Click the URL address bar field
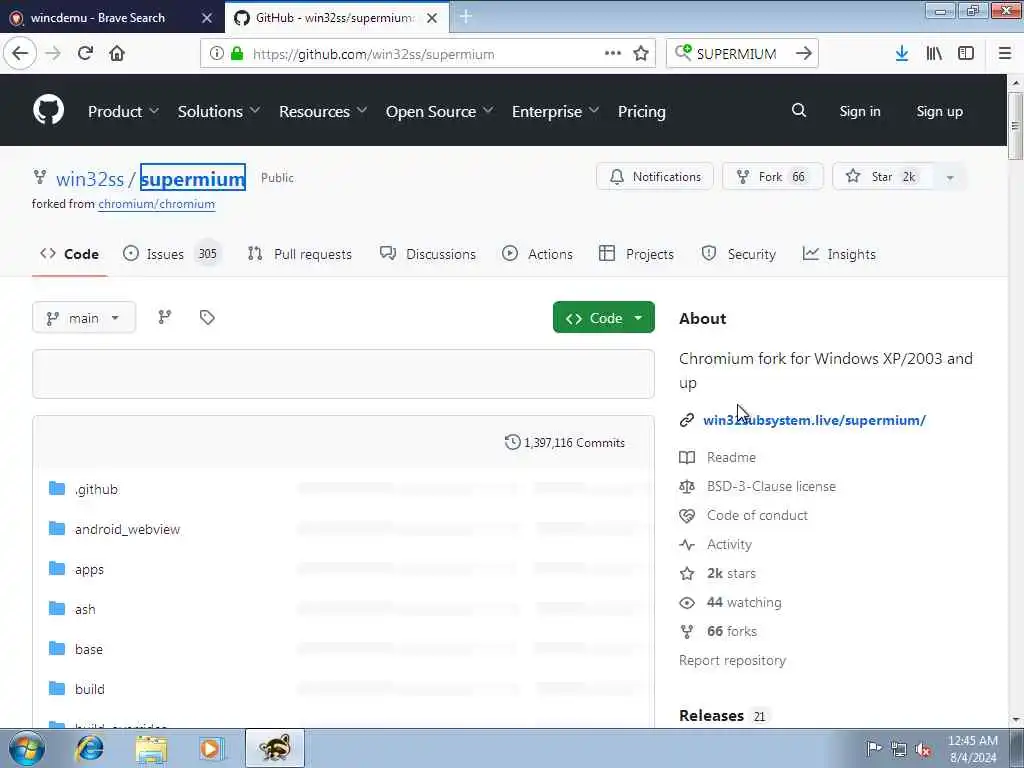This screenshot has height=768, width=1024. (428, 54)
